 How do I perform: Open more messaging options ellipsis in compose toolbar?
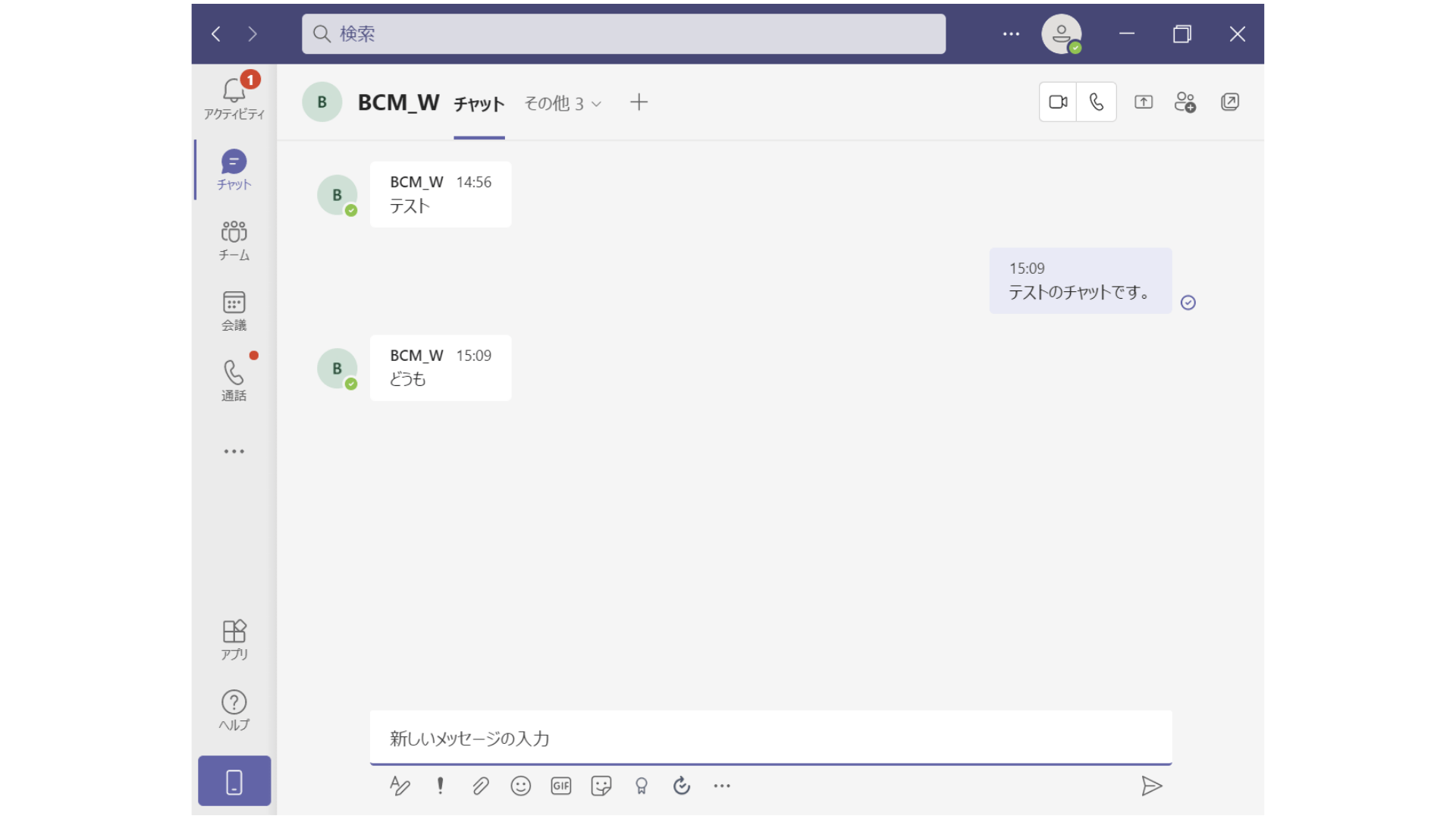[722, 786]
